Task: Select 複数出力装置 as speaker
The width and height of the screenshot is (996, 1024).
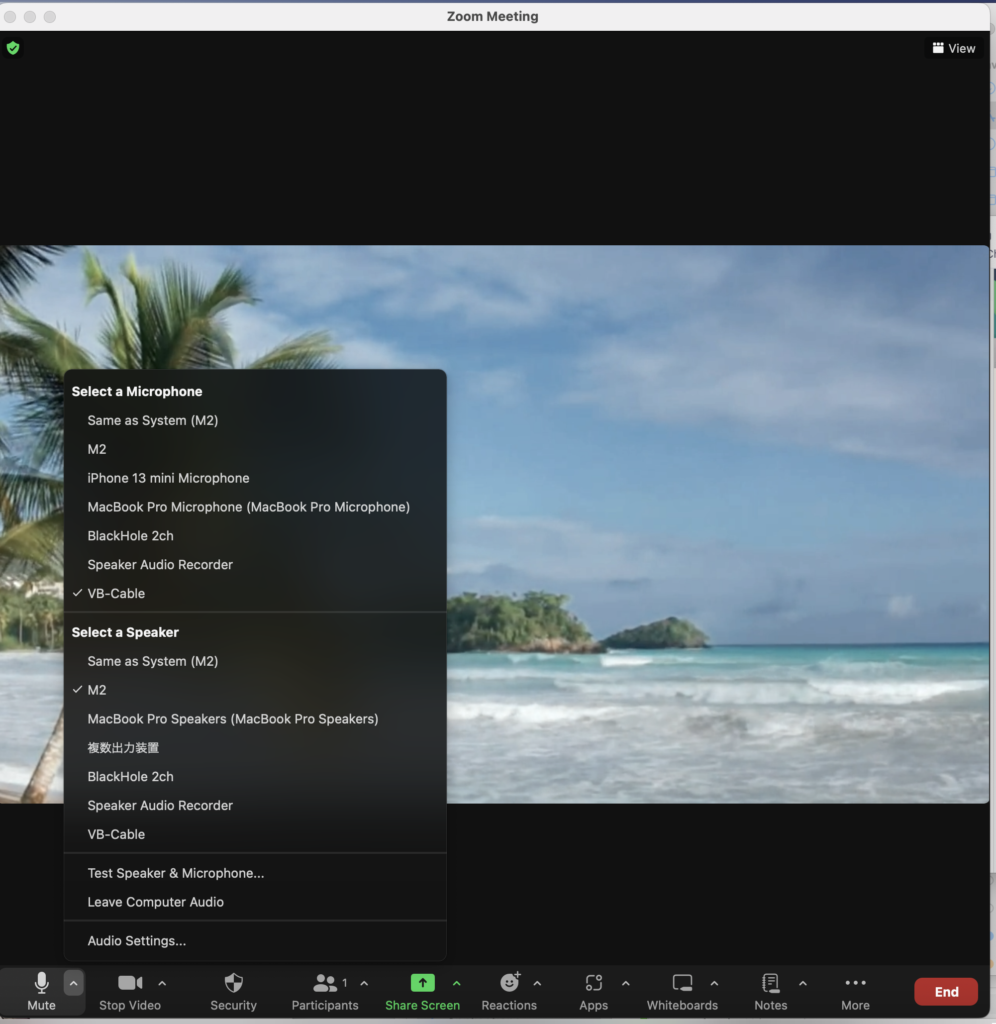Action: (255, 748)
